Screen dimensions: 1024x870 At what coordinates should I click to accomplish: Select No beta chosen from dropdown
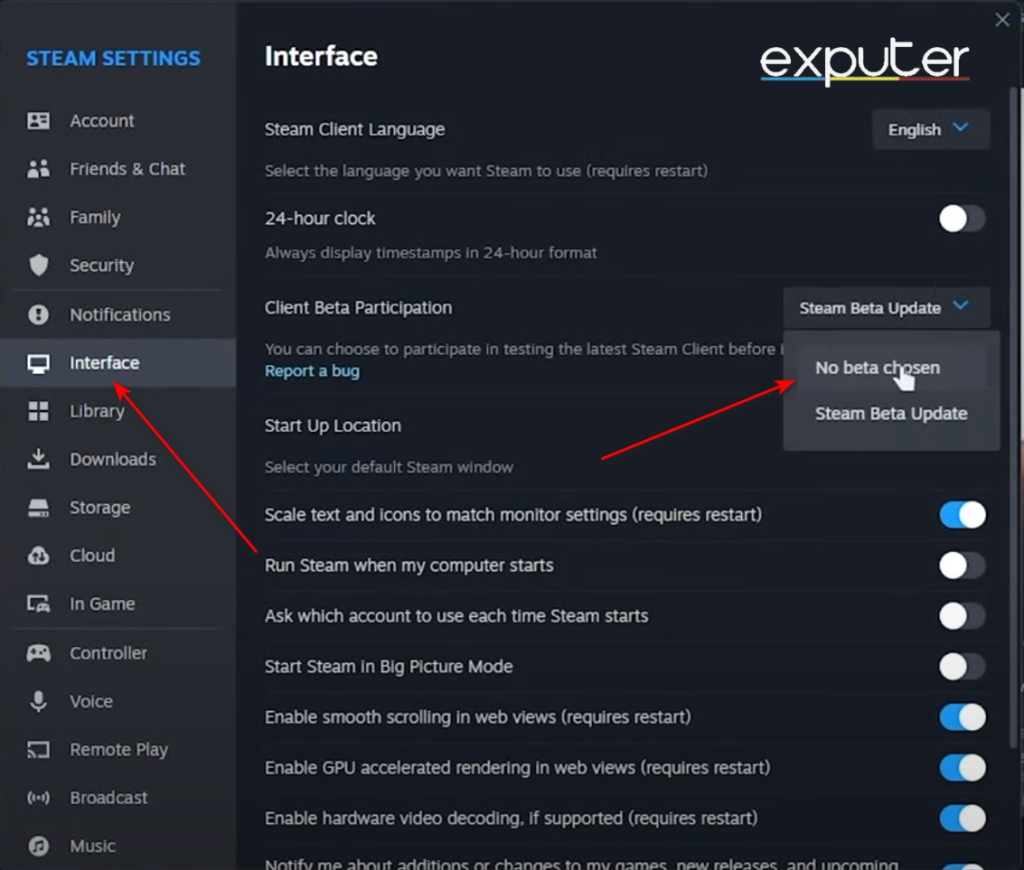pos(877,368)
